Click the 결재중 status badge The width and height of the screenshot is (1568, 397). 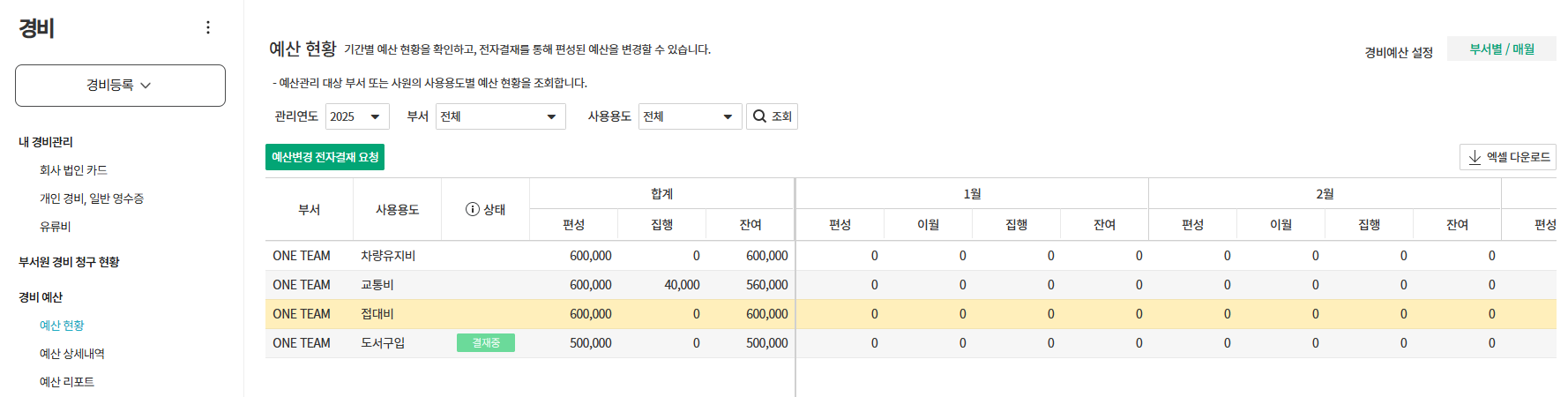click(486, 343)
